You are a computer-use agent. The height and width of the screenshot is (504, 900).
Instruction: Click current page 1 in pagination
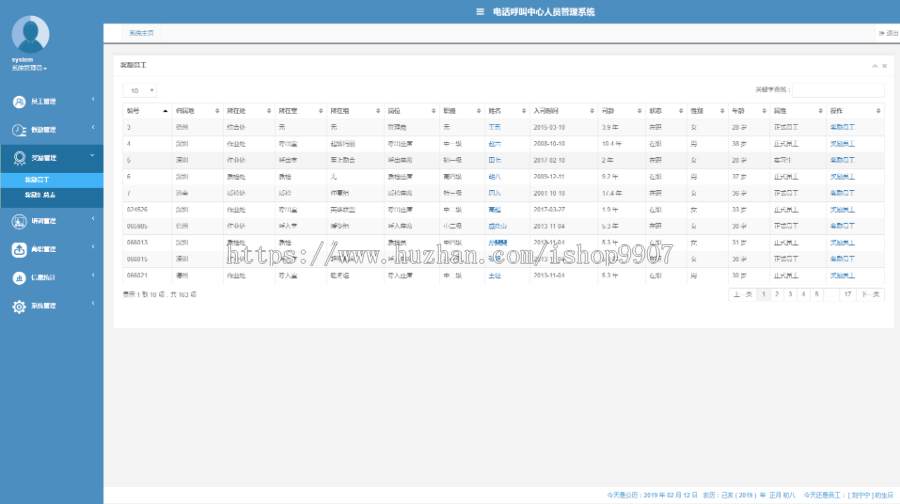[763, 294]
